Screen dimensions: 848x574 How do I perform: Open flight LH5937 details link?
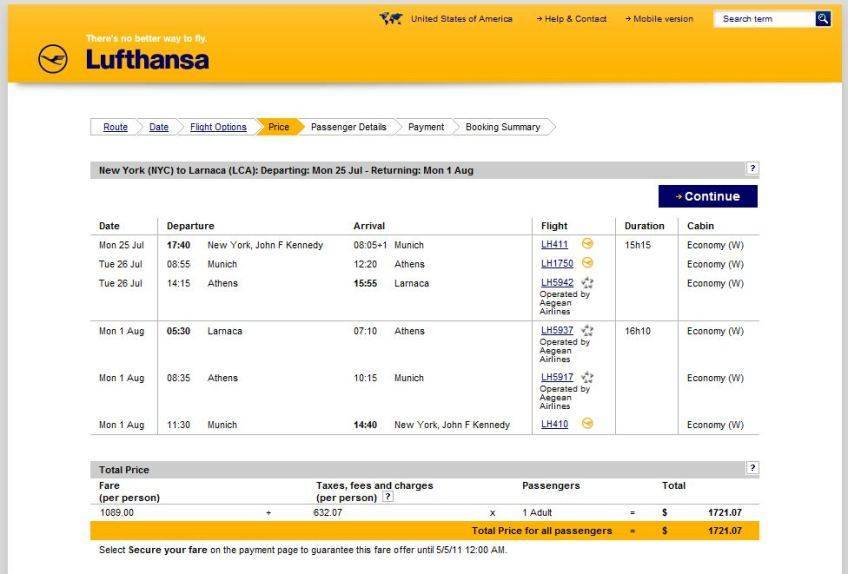click(x=557, y=330)
